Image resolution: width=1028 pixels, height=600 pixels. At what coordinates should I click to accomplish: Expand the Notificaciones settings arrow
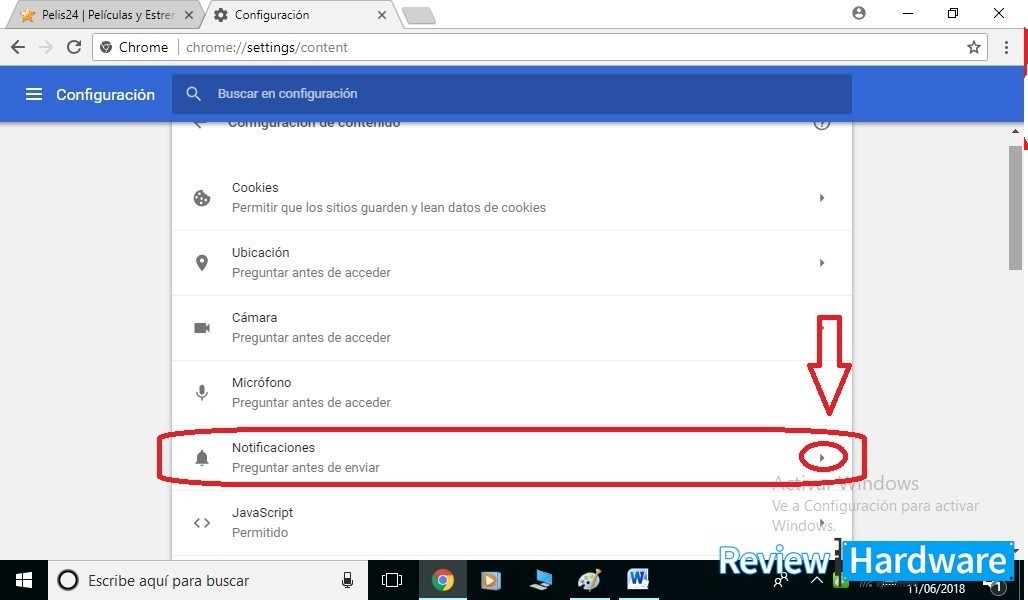point(822,458)
